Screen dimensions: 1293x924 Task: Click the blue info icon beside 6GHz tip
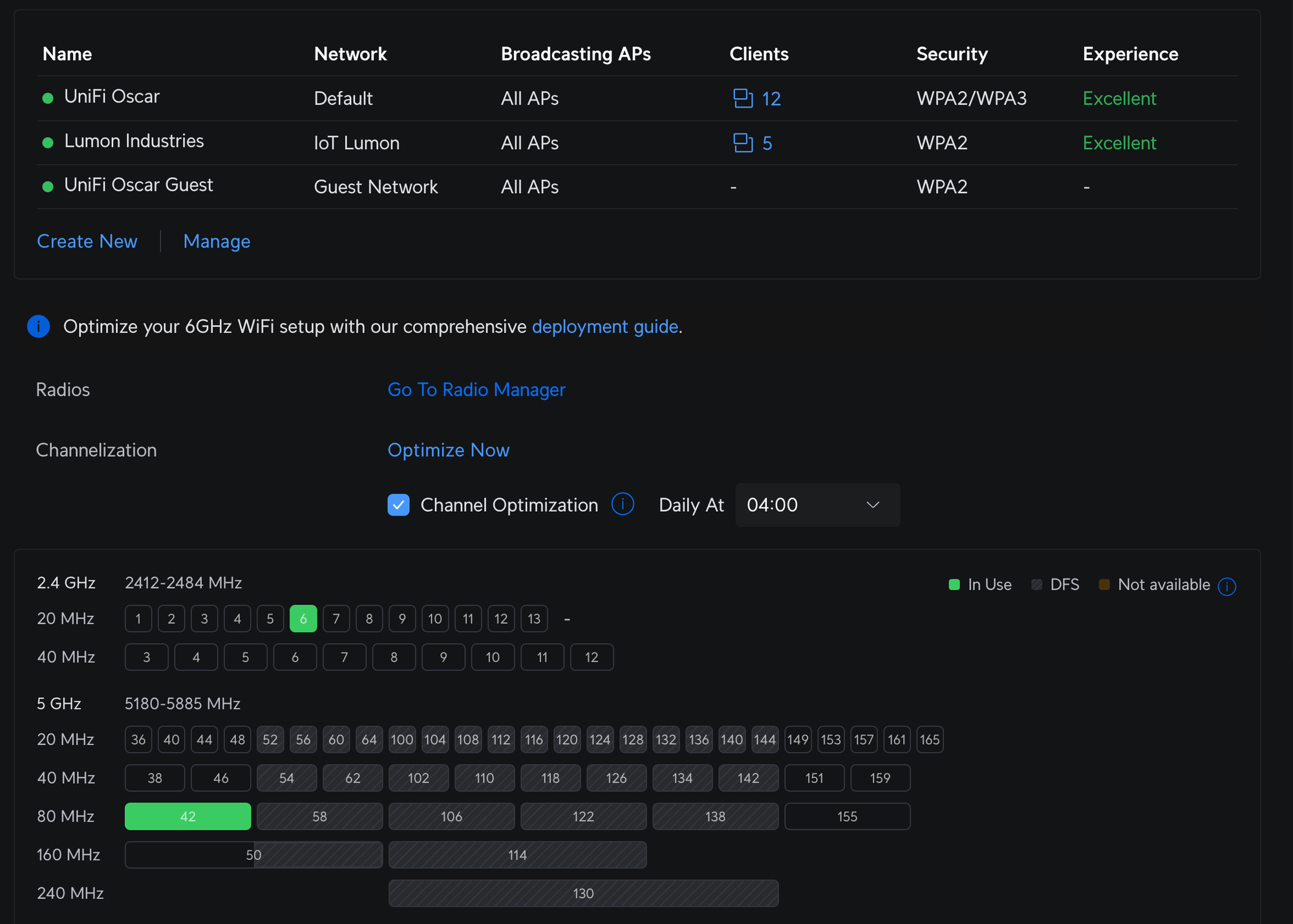click(x=39, y=326)
